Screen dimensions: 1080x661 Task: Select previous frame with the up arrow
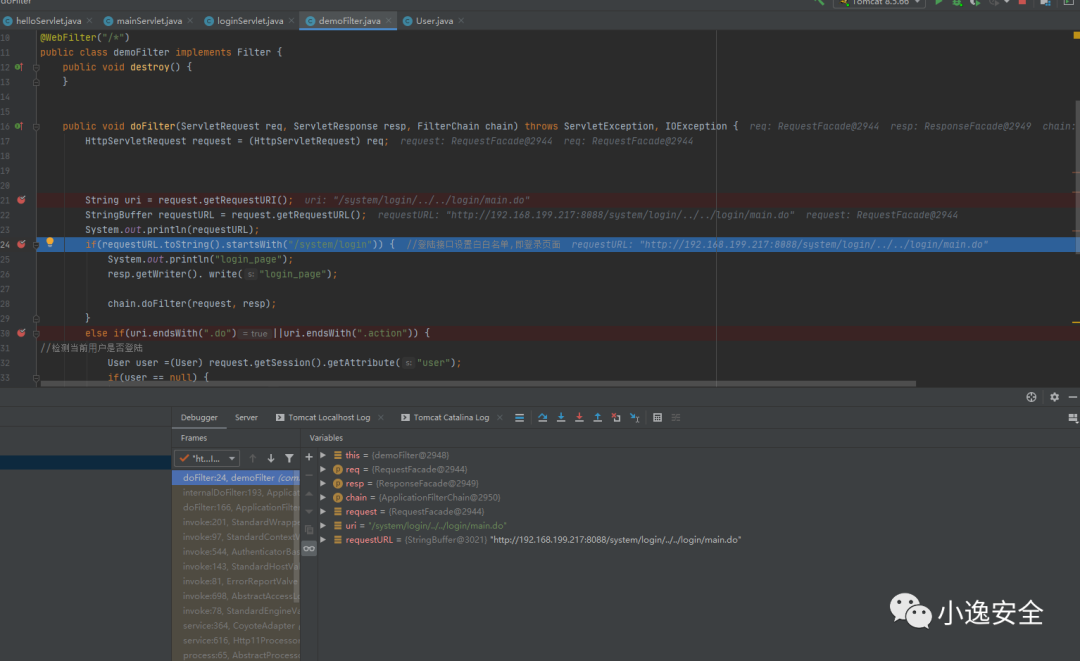click(x=253, y=458)
